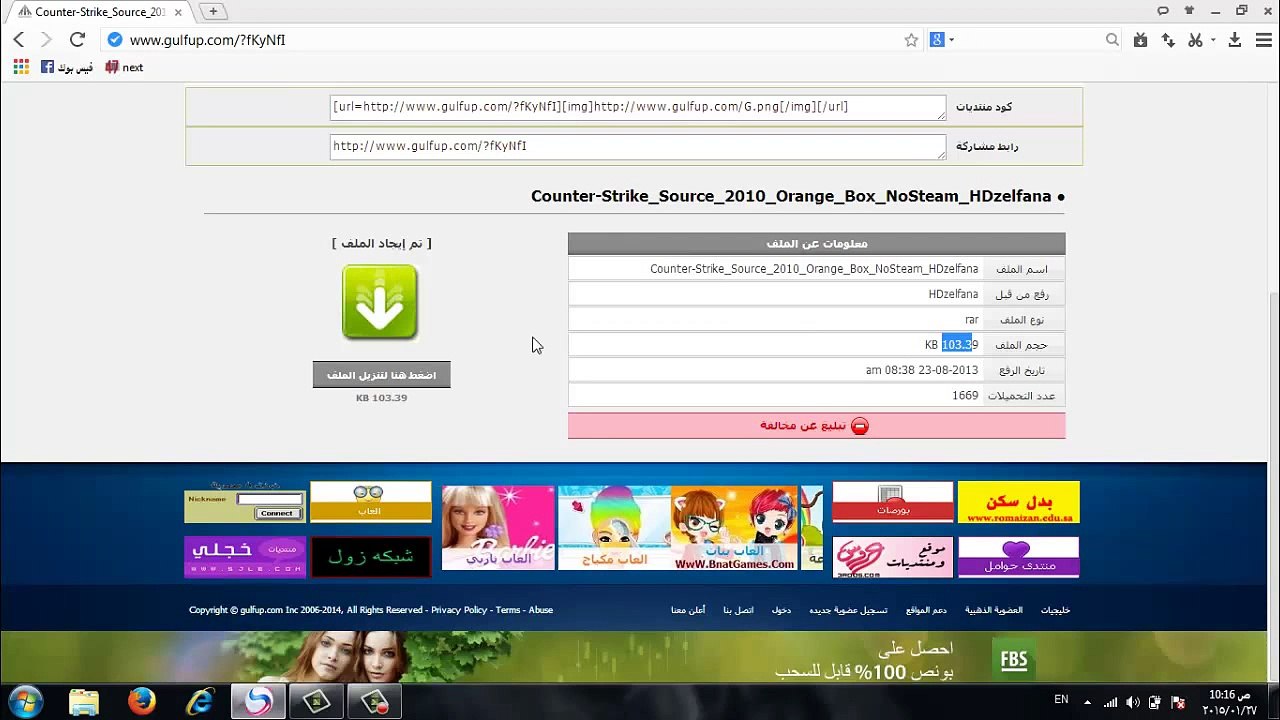Image resolution: width=1280 pixels, height=720 pixels.
Task: Open the Google search engine dropdown
Action: [942, 40]
